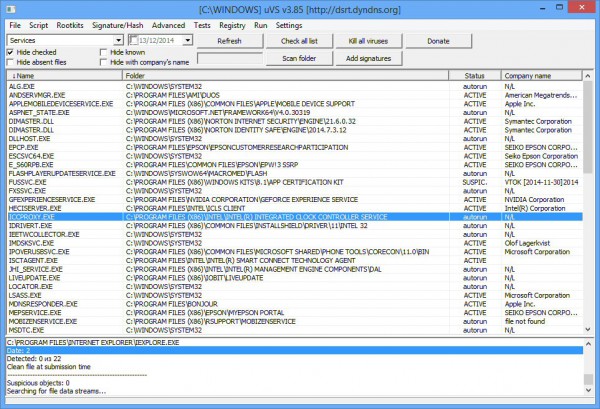Viewport: 600px width, 409px height.
Task: Sort by the Folder column header
Action: (285, 76)
